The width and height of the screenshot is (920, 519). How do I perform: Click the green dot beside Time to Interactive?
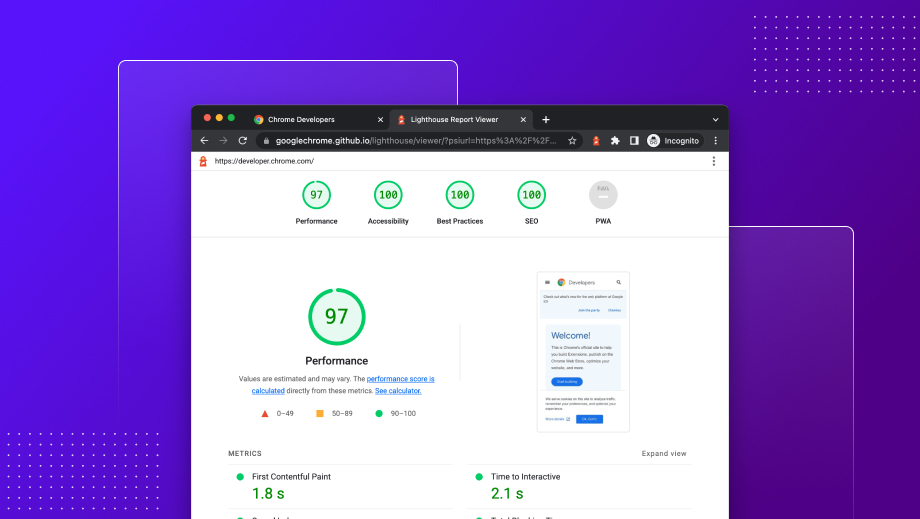click(x=479, y=477)
